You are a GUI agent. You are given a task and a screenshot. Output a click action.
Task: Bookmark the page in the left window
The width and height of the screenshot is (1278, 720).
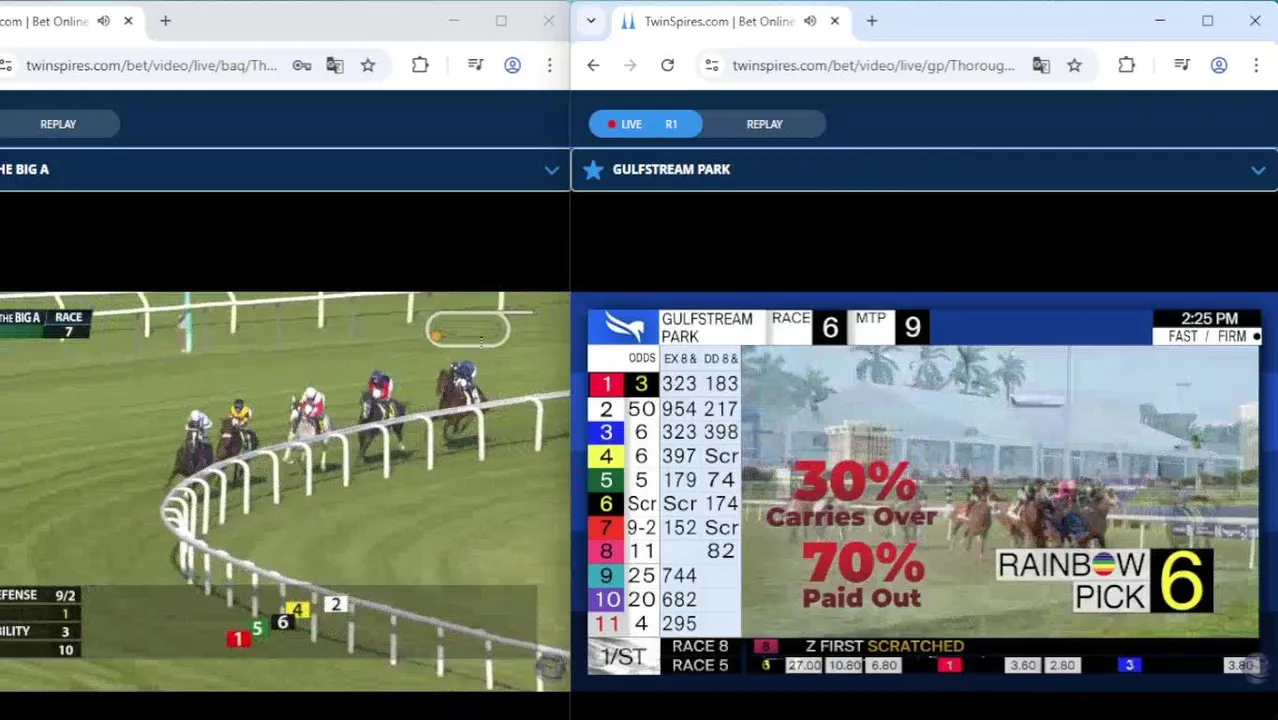pyautogui.click(x=368, y=65)
